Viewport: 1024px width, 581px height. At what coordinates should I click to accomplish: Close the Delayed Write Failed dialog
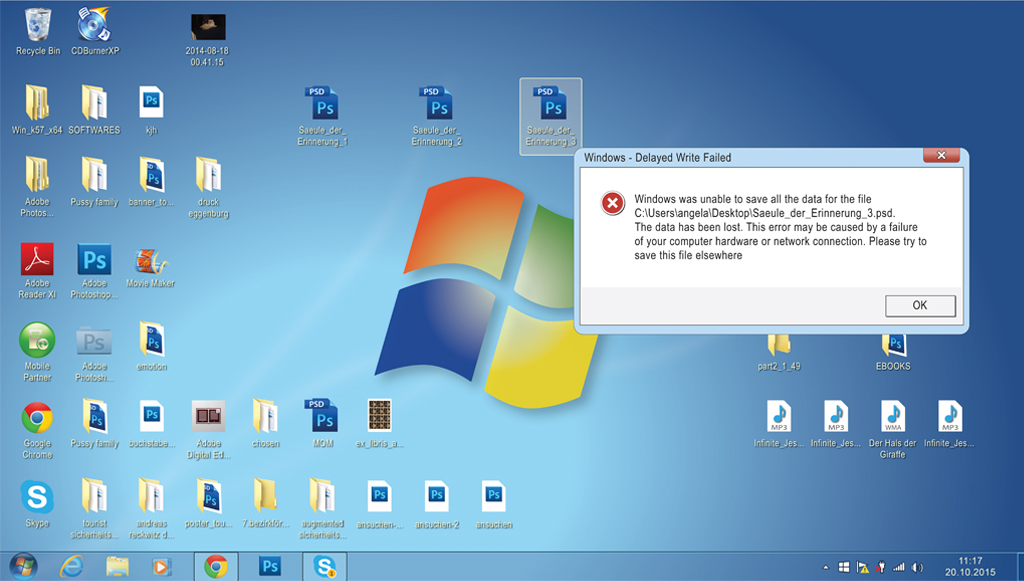pos(941,155)
